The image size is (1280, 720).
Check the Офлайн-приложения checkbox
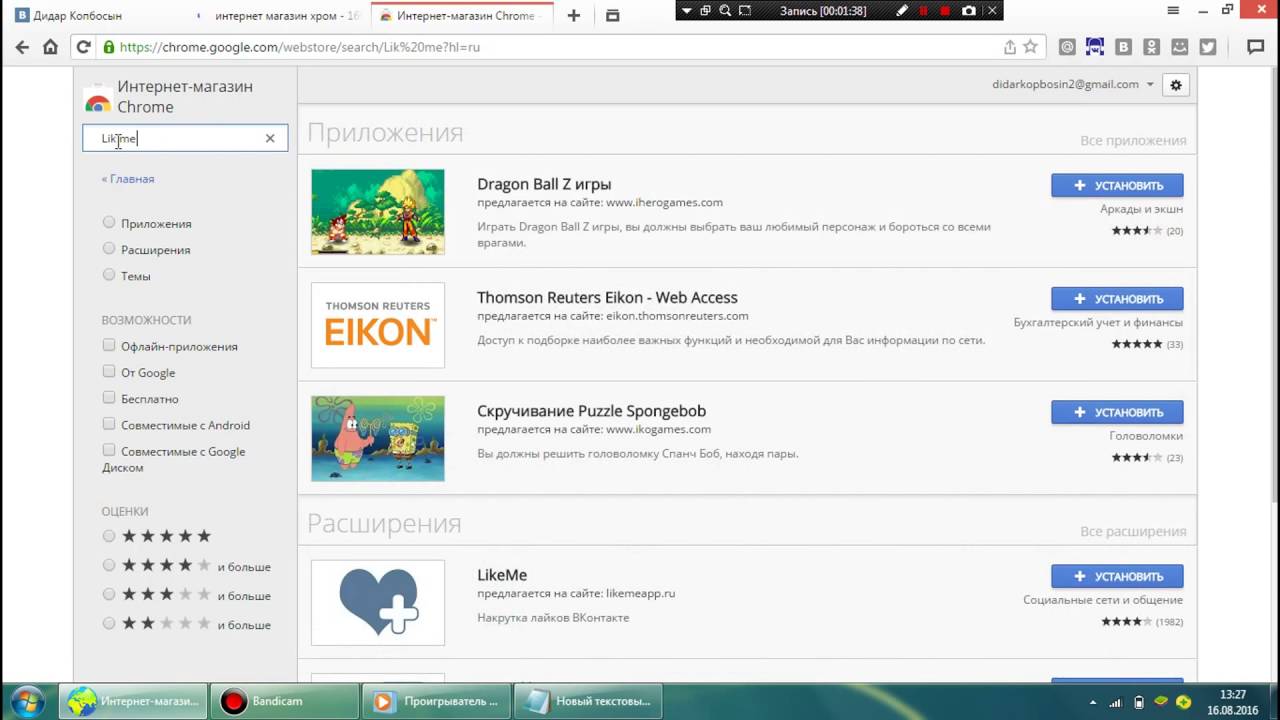(109, 345)
